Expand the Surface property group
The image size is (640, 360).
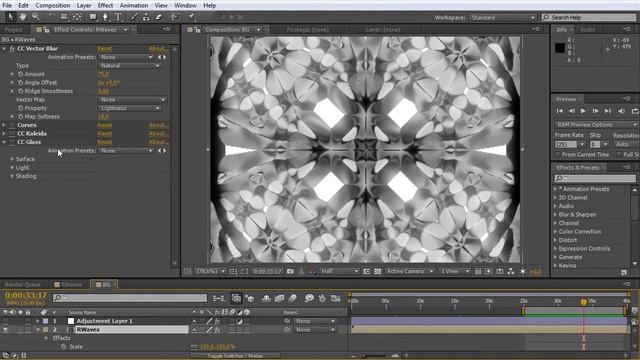pos(12,159)
